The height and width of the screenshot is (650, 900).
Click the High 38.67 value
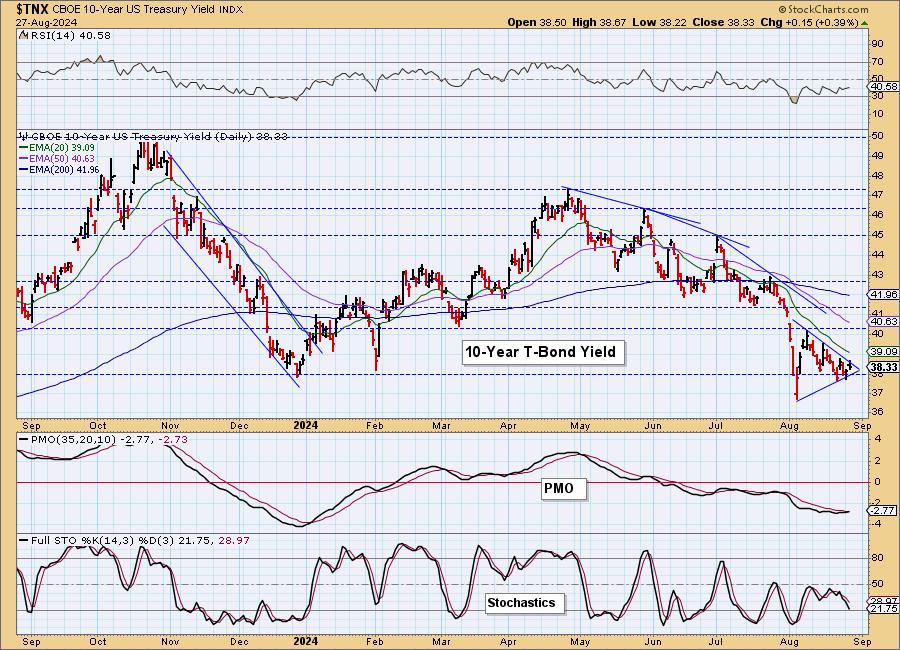point(599,22)
